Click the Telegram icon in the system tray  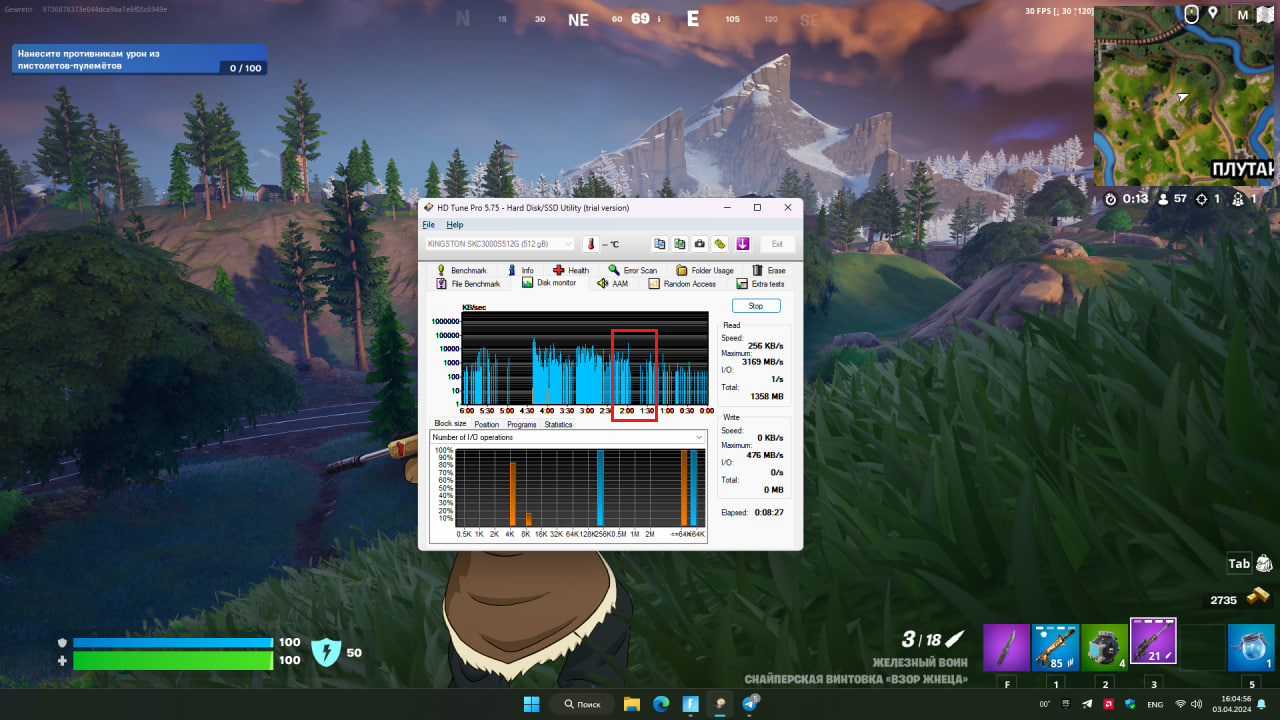1087,704
